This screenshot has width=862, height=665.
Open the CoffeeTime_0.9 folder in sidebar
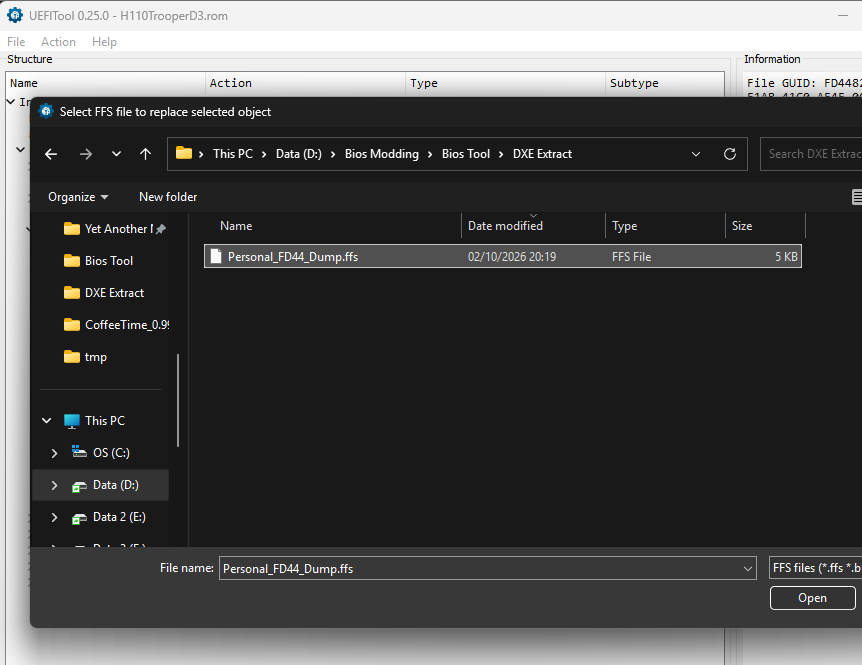(x=117, y=325)
